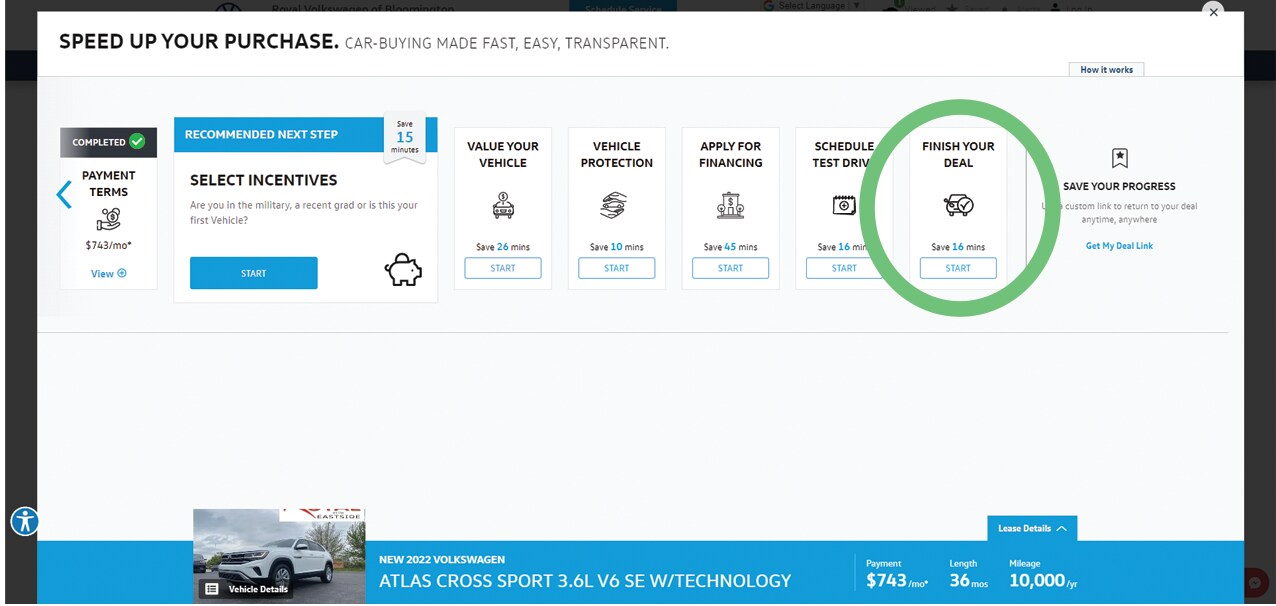Expand View under Payment Terms
This screenshot has width=1276, height=606.
point(108,273)
